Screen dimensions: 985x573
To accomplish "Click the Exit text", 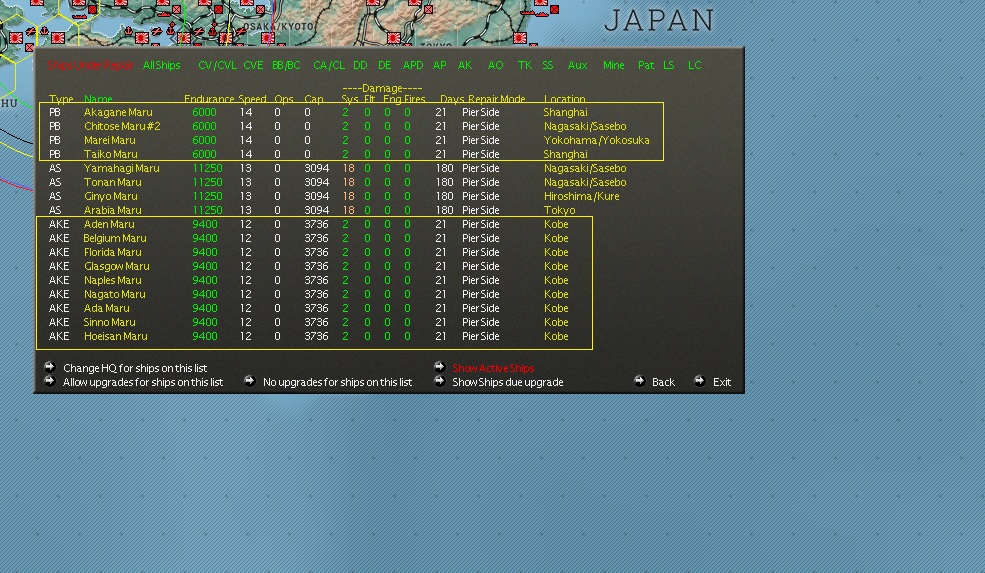I will click(722, 382).
